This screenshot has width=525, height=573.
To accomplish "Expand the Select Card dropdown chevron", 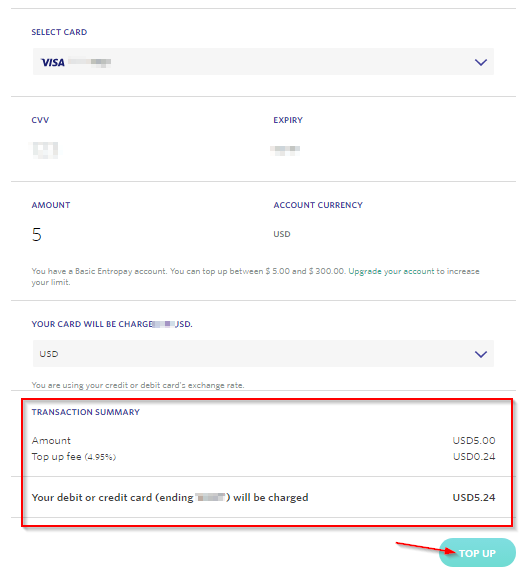I will [480, 62].
